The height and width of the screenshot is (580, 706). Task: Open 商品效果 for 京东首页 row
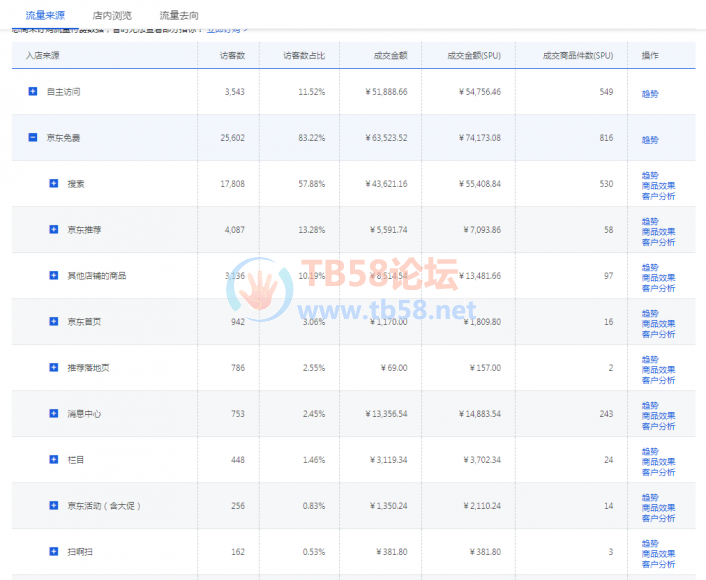pos(658,323)
